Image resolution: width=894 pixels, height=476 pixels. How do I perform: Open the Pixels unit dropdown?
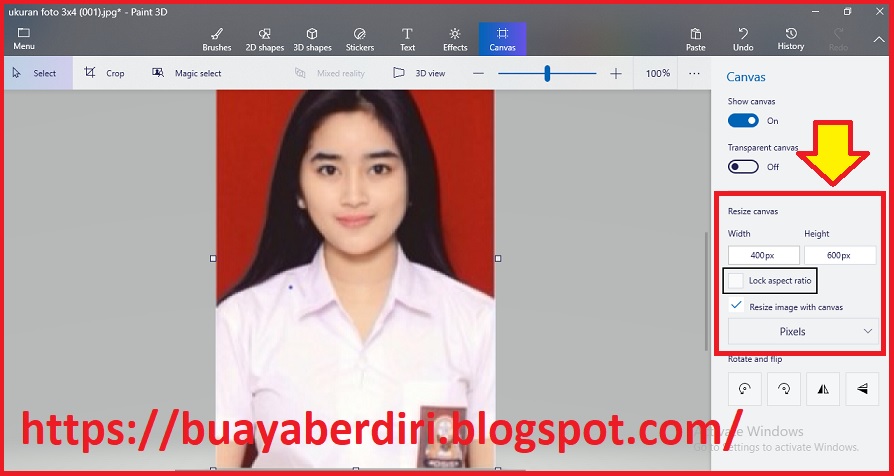803,331
